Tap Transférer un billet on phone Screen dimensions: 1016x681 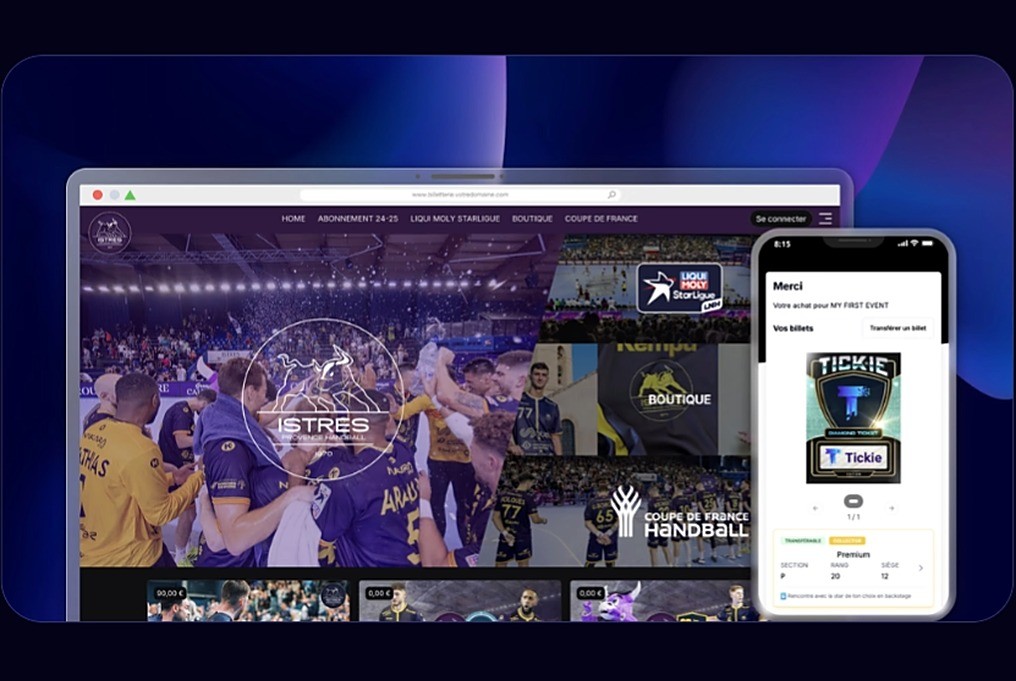pos(897,329)
